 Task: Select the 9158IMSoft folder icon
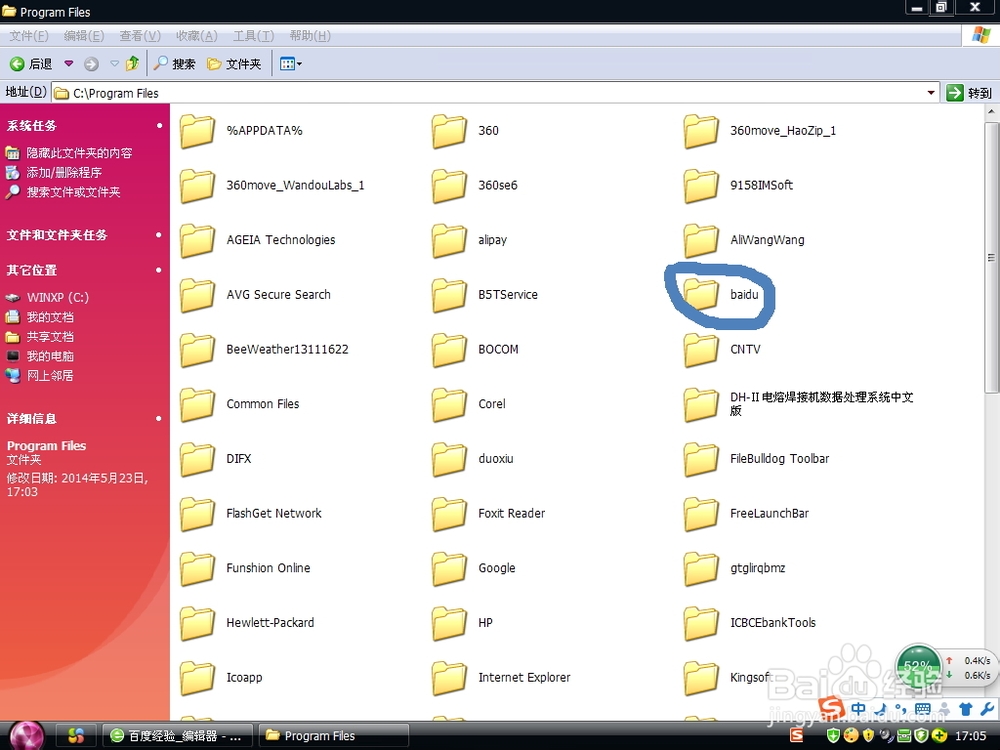click(701, 186)
